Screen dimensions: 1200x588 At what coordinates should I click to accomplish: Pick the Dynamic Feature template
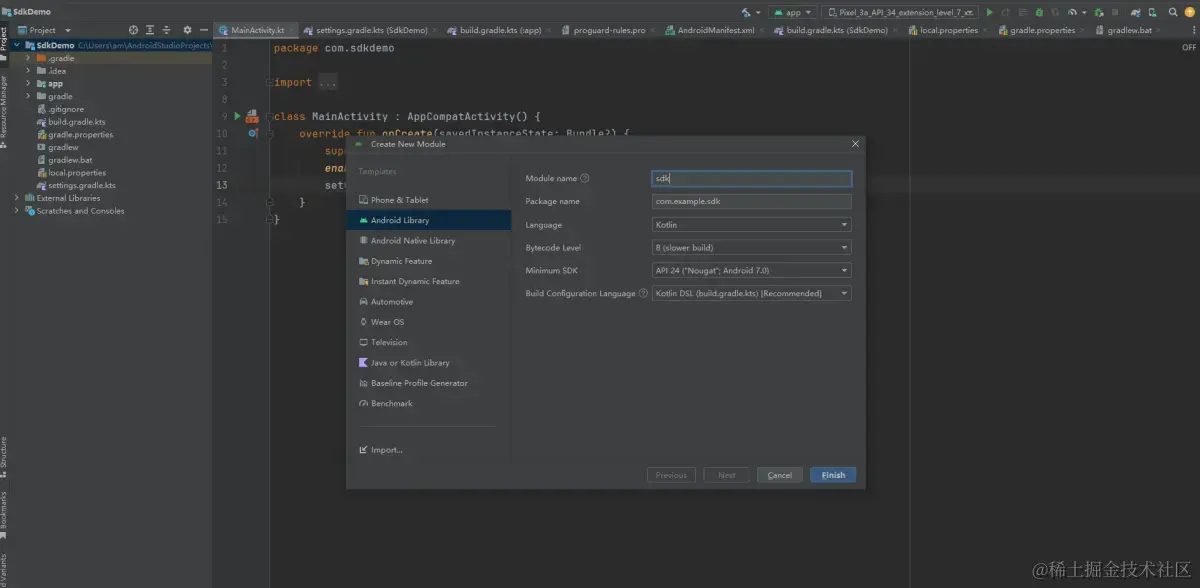click(x=428, y=261)
